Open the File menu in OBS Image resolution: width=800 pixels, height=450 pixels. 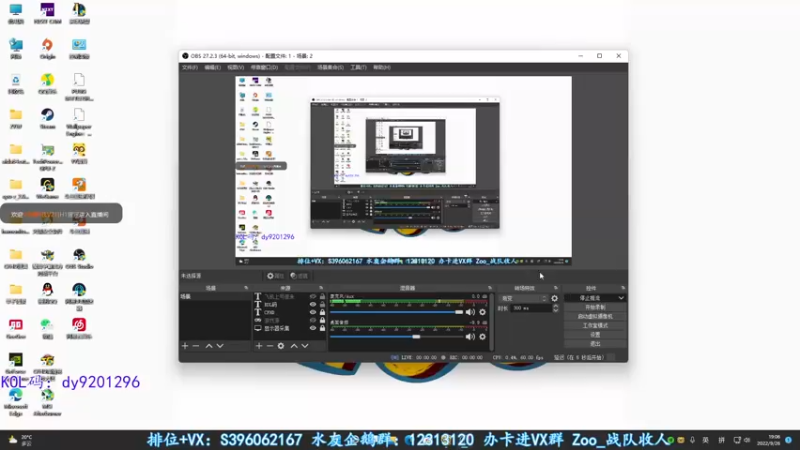coord(190,67)
